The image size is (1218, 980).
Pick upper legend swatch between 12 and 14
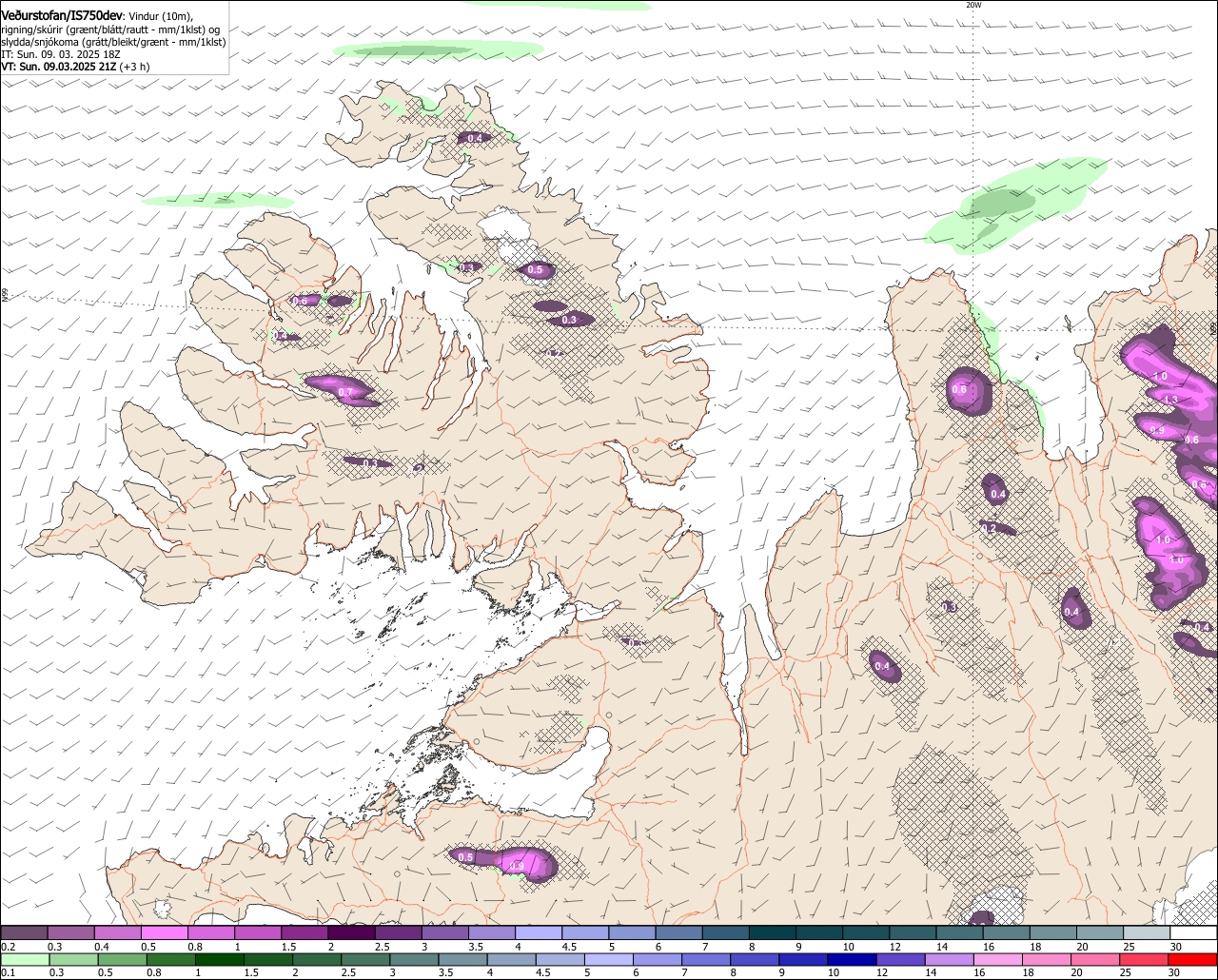point(914,933)
